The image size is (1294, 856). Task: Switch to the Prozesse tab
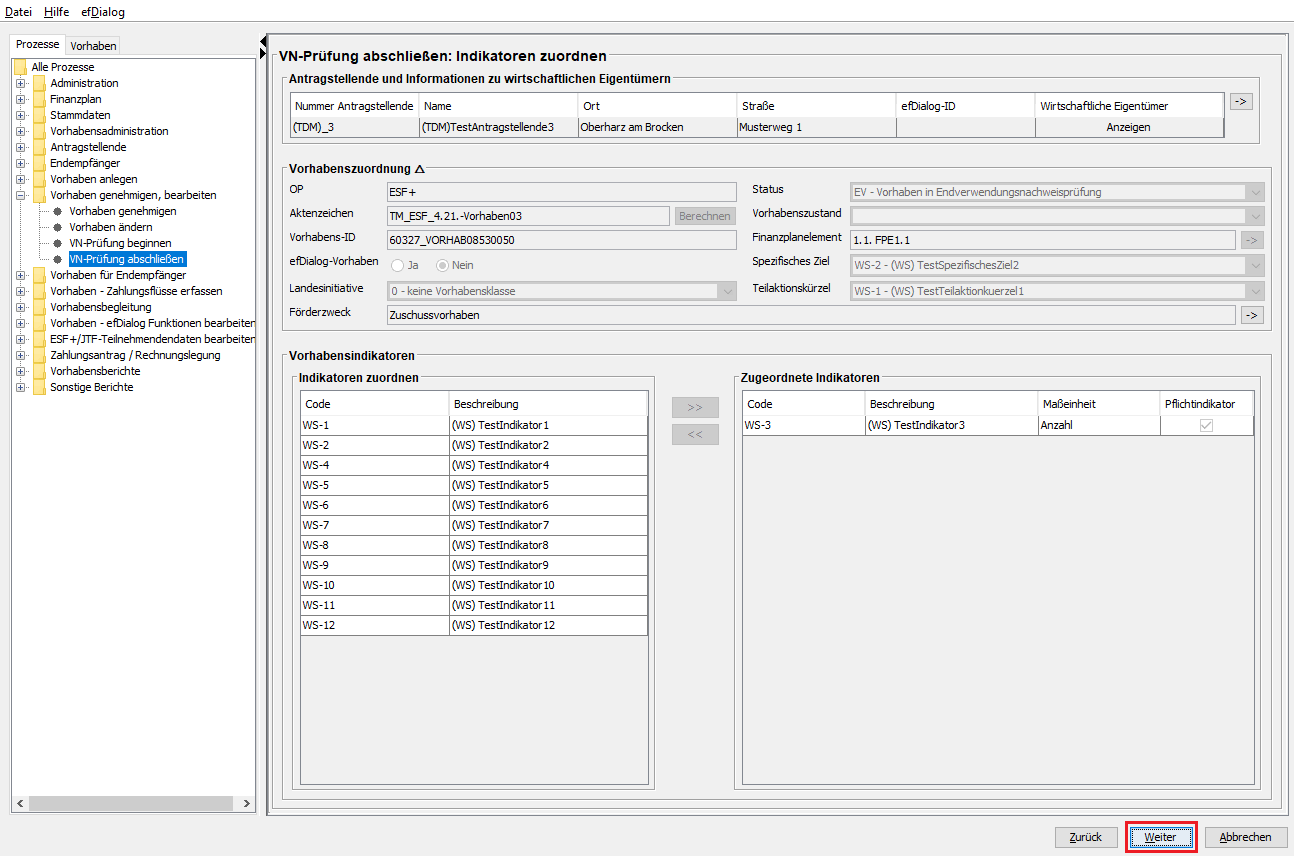(x=38, y=45)
